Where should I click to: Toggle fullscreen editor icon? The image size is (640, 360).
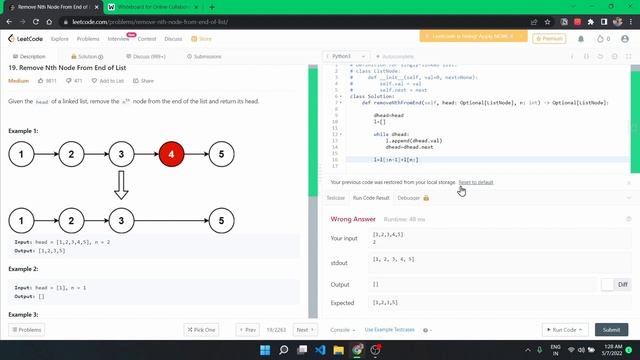[x=629, y=56]
